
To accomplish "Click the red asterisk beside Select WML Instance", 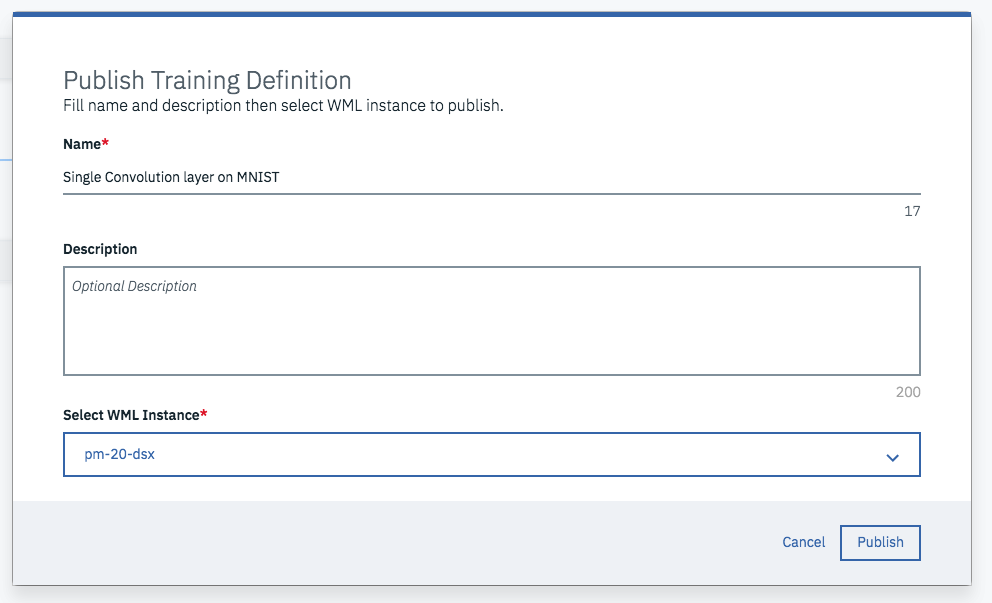I will pos(204,414).
